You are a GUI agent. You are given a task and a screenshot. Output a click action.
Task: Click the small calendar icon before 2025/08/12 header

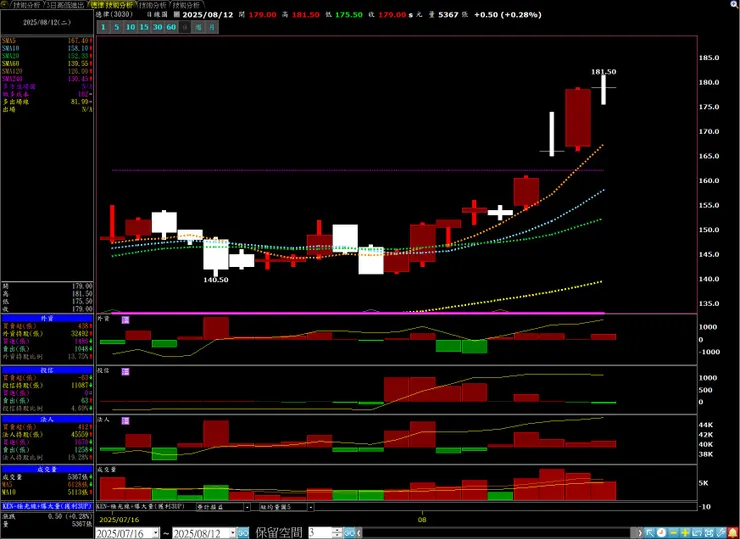click(x=177, y=15)
